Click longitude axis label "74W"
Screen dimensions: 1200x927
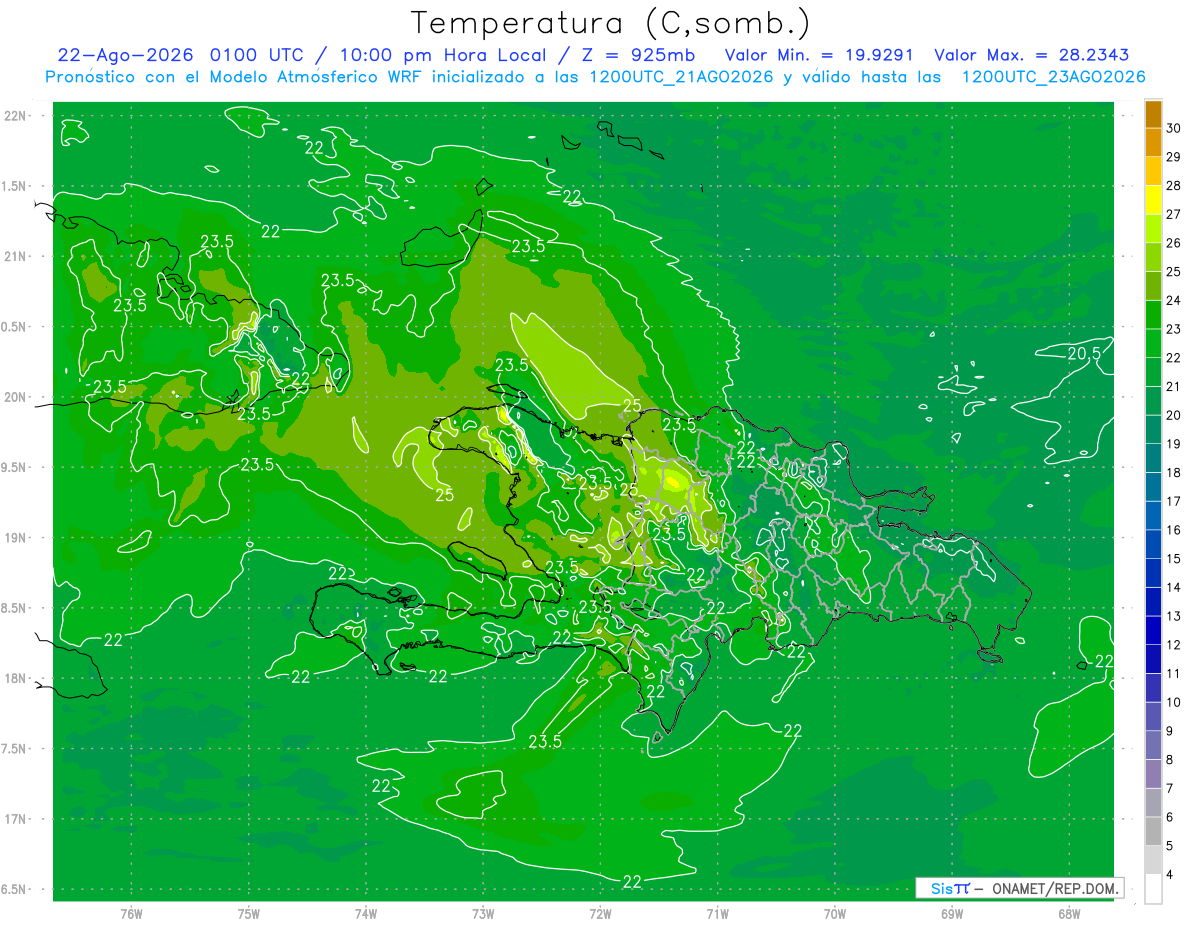(x=366, y=914)
